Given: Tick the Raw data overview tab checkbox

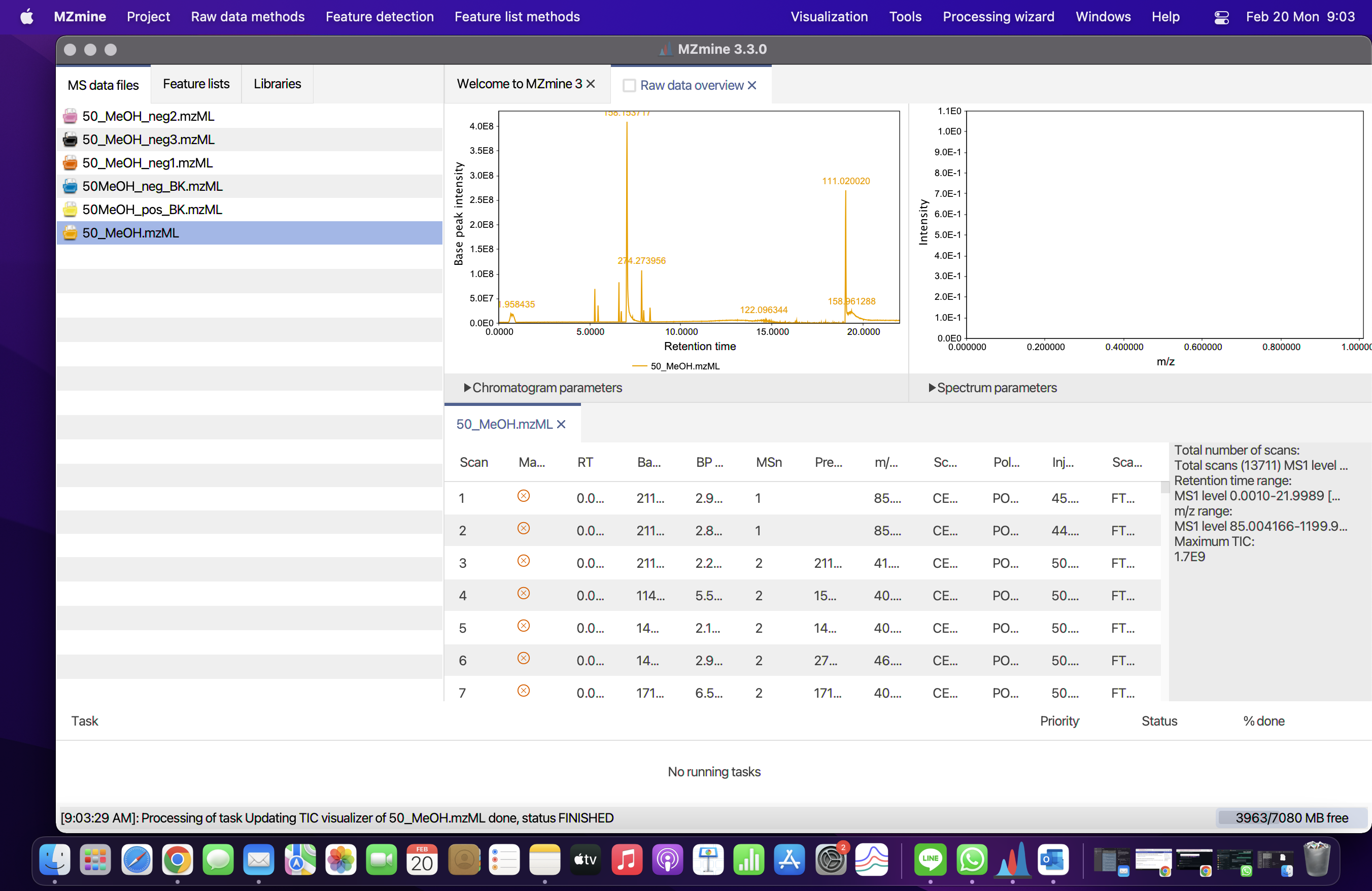Looking at the screenshot, I should tap(630, 86).
